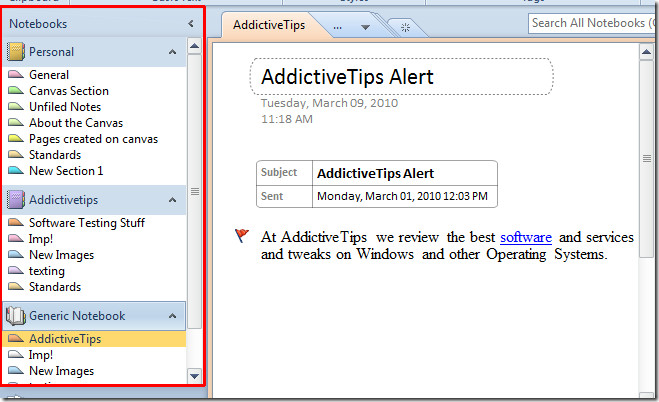
Task: Show hidden section tabs via ellipsis
Action: pos(337,27)
